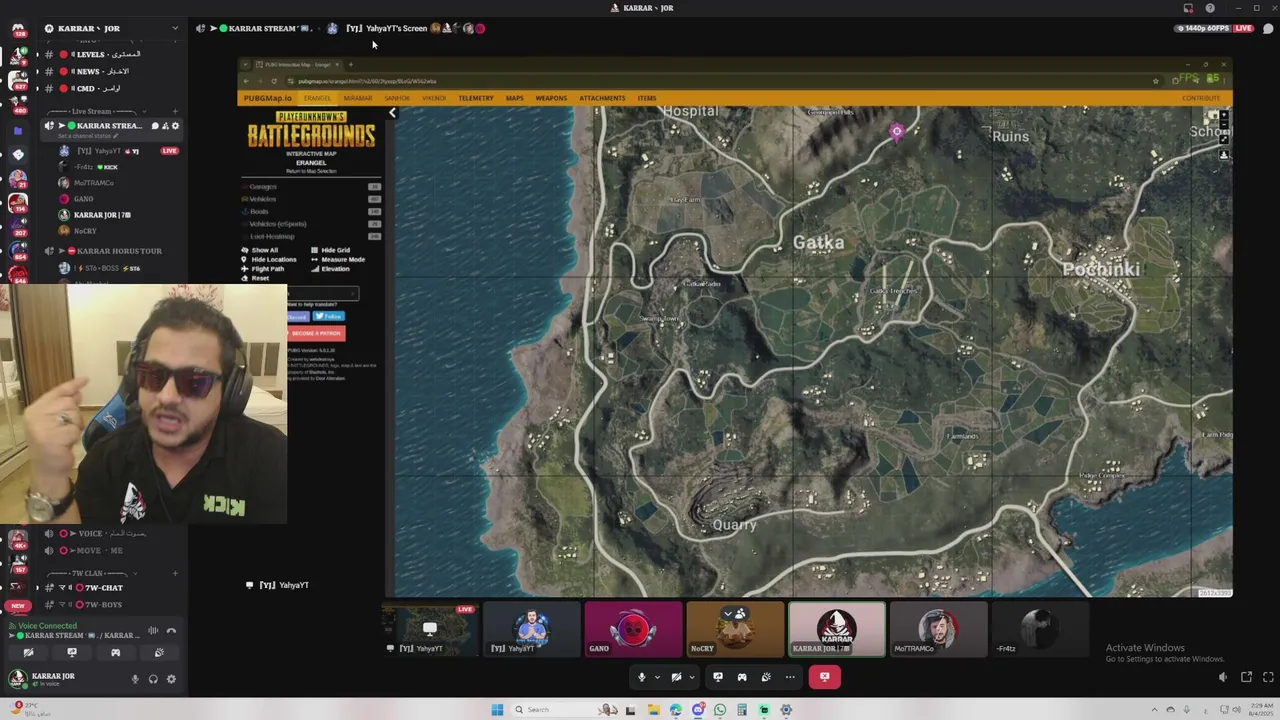
Task: Start an activity from voice panel
Action: (x=115, y=653)
